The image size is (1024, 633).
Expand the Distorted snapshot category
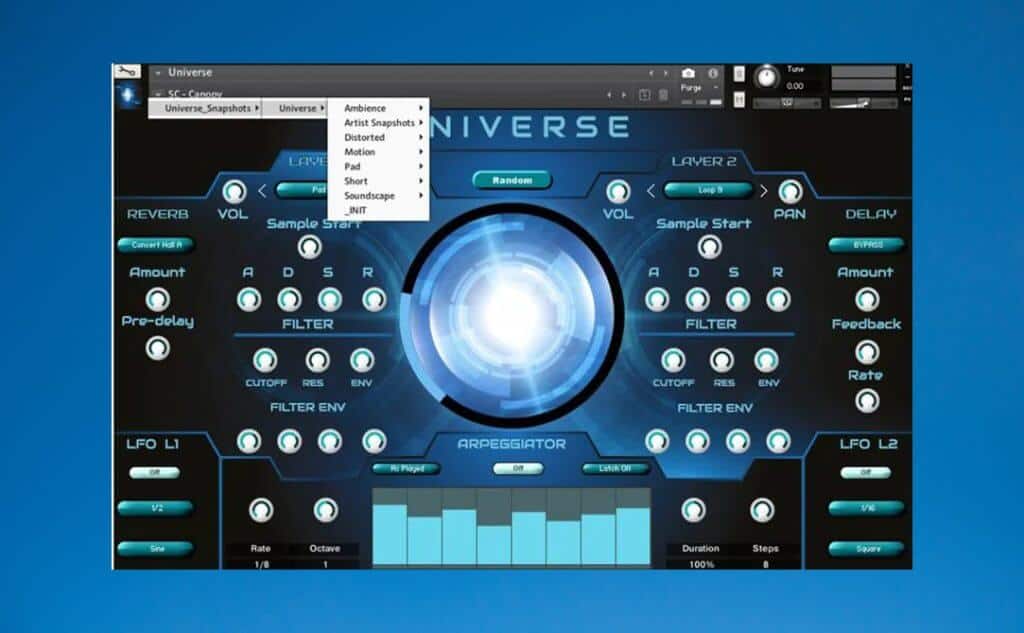pos(379,137)
